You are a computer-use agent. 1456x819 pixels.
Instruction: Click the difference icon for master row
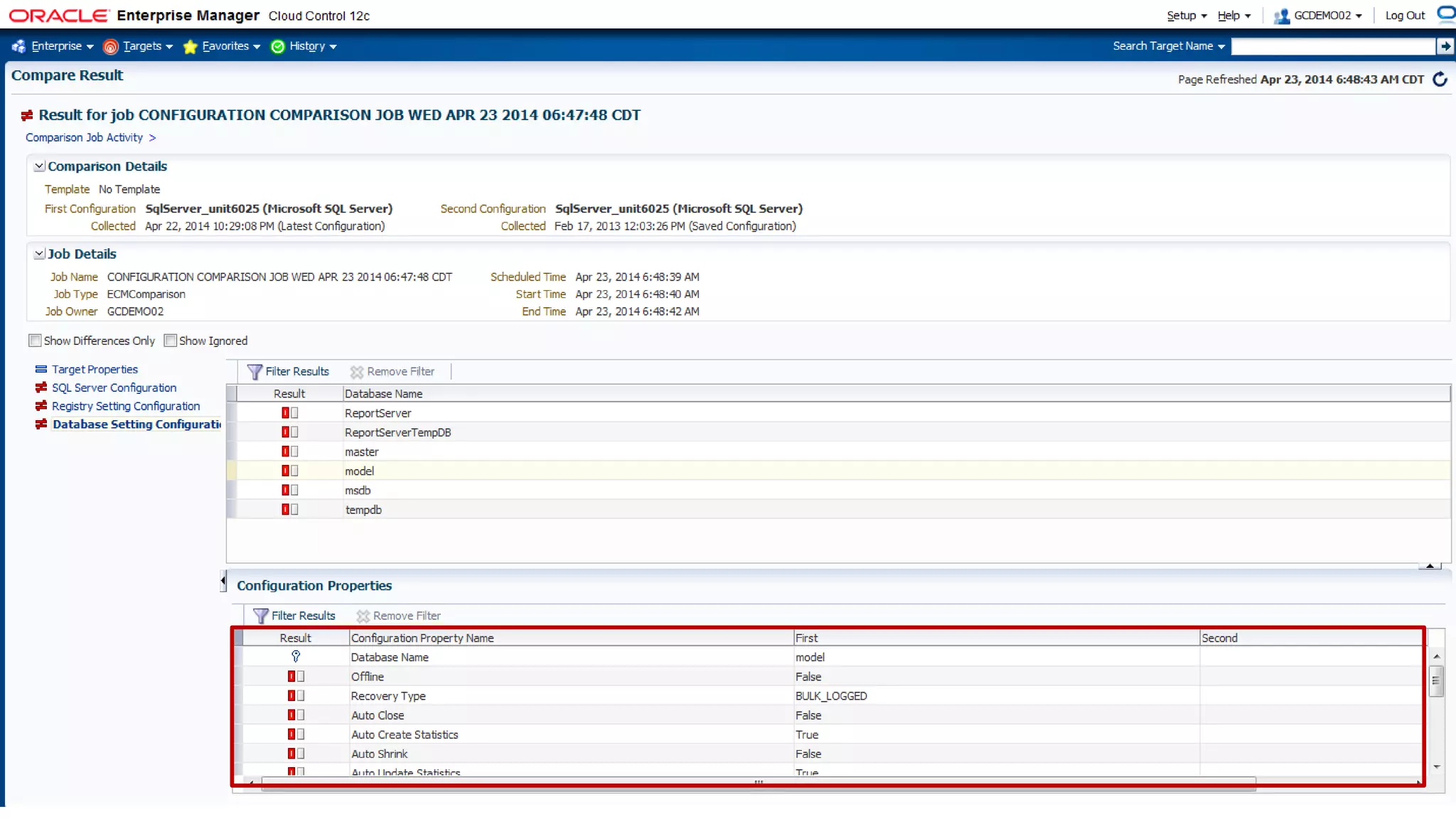289,451
